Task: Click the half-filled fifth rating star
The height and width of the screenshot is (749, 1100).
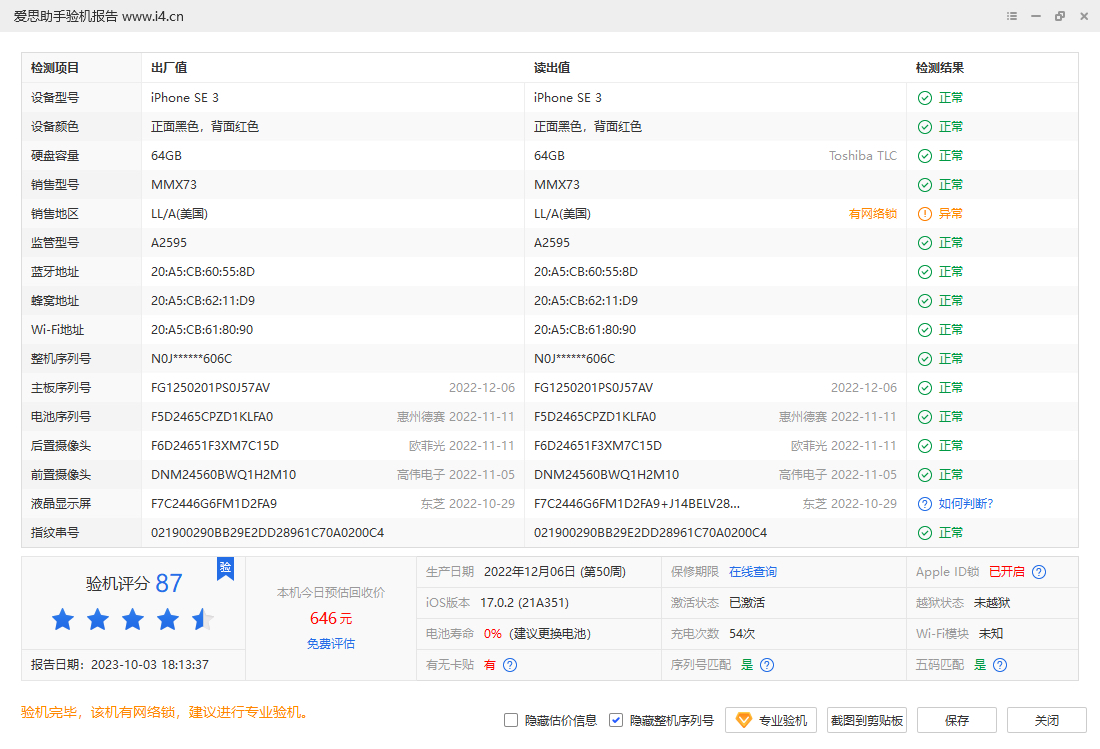Action: click(202, 620)
